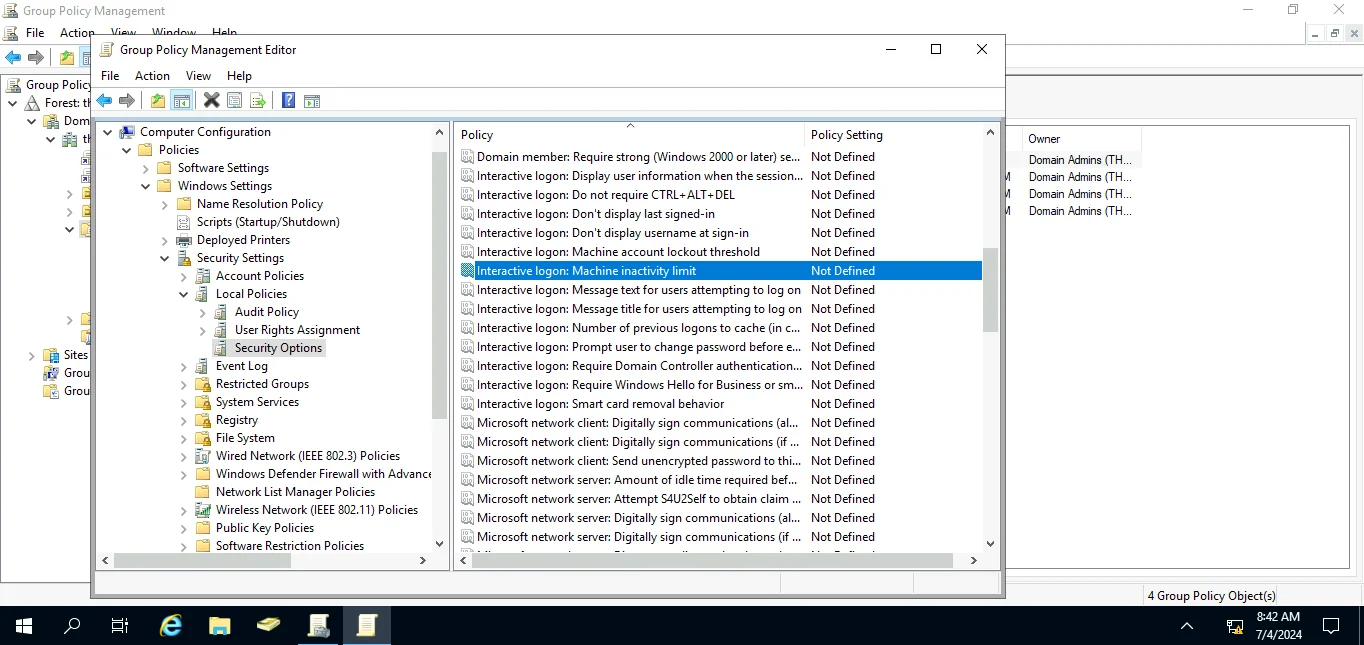The height and width of the screenshot is (645, 1364).
Task: Click the console tree's scroll-up arrow
Action: [439, 132]
